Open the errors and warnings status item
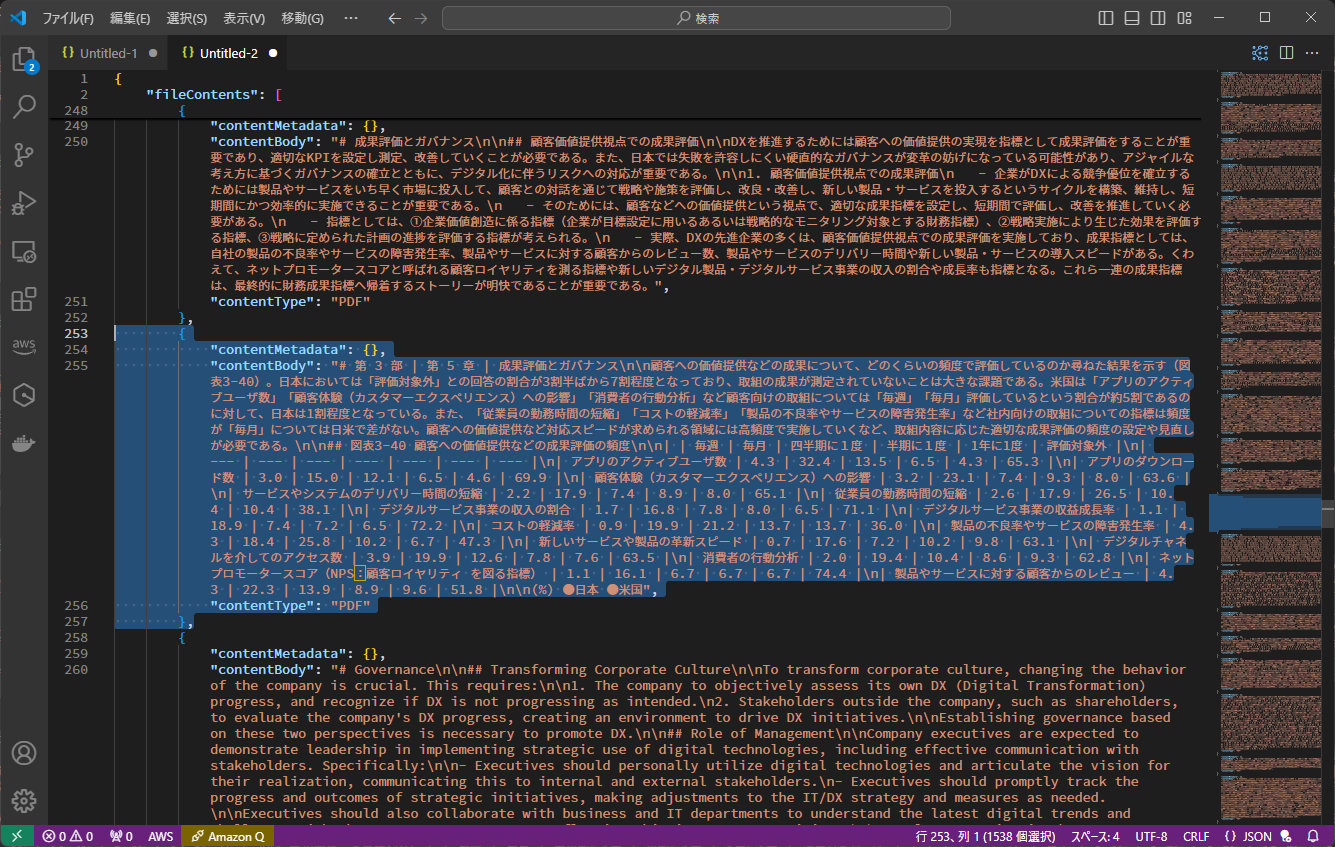 (68, 836)
